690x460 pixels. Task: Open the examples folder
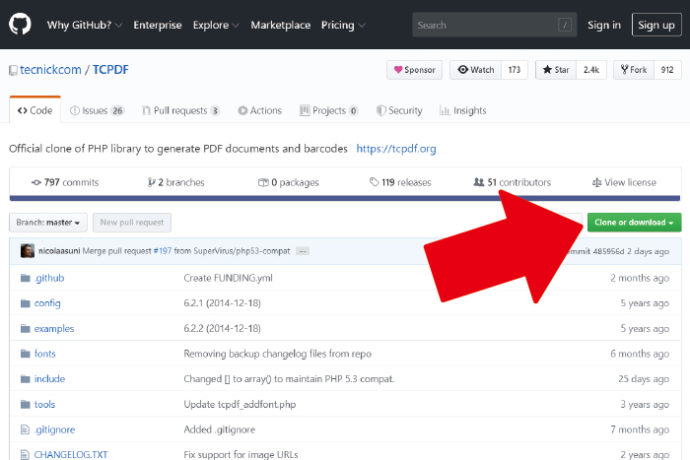(54, 328)
